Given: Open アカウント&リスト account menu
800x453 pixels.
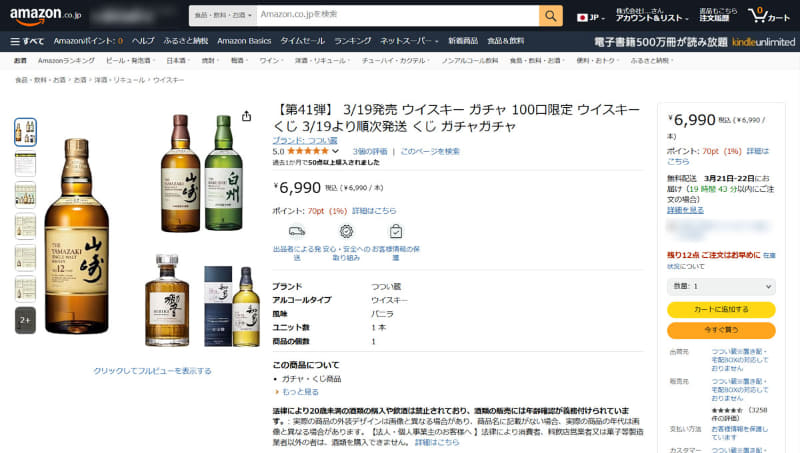Looking at the screenshot, I should click(x=652, y=15).
